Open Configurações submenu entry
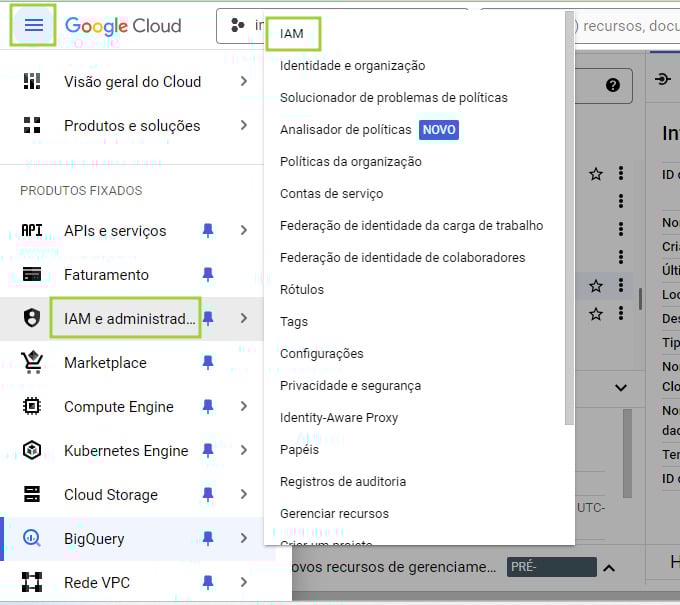This screenshot has height=605, width=680. click(x=321, y=354)
